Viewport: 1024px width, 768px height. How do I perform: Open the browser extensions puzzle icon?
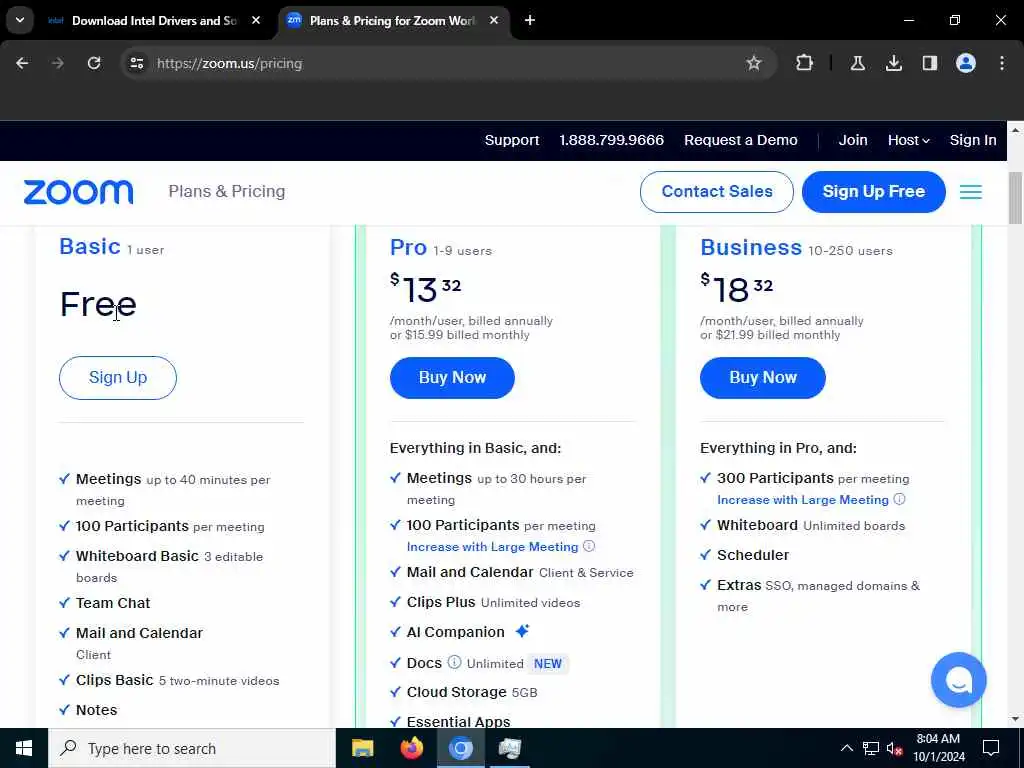[805, 63]
